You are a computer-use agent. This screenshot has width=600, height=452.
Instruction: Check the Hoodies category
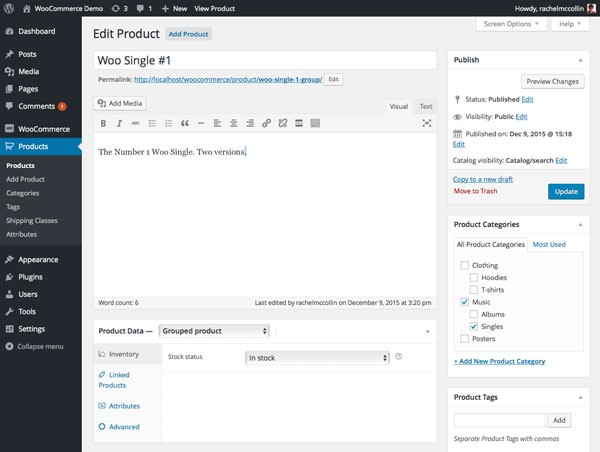[474, 277]
